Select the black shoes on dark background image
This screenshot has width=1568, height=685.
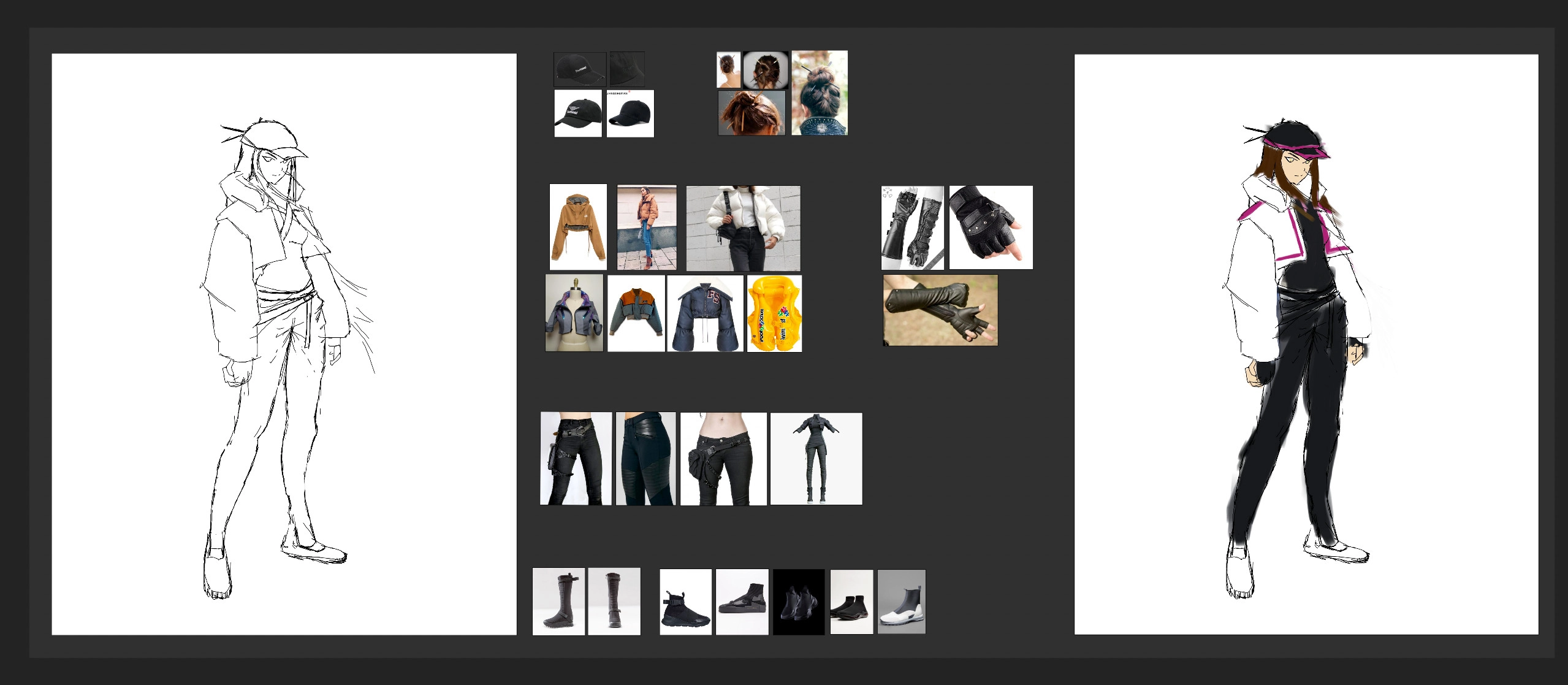[798, 602]
